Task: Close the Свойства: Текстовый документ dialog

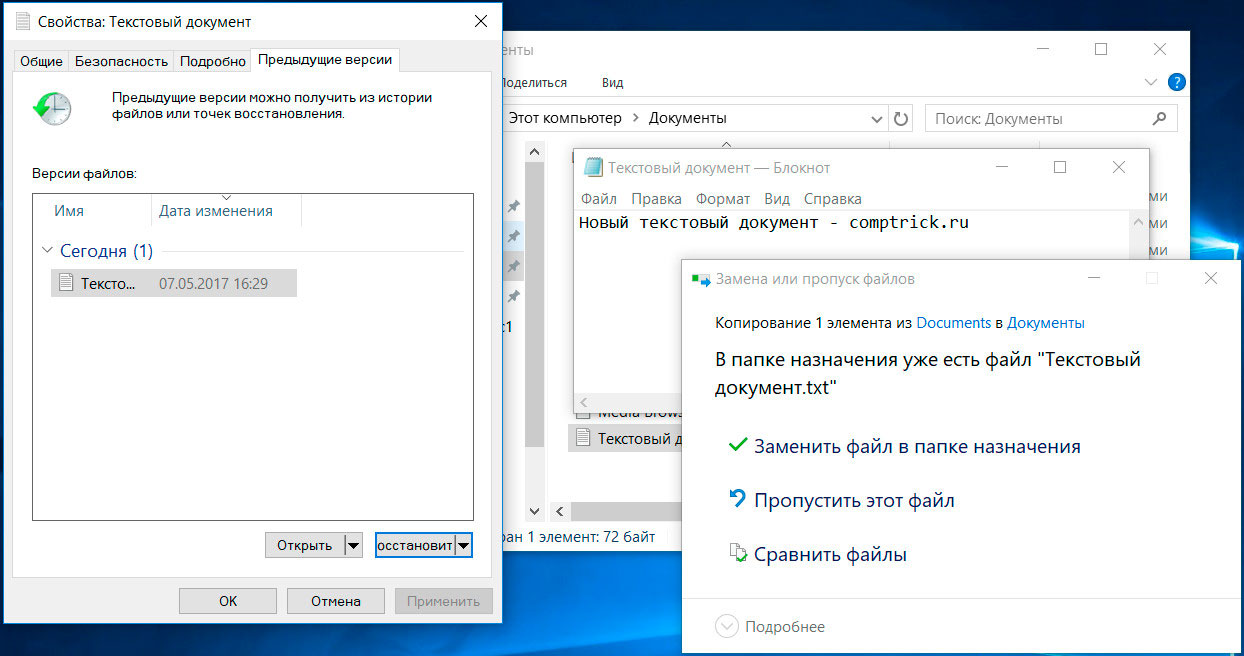Action: click(x=481, y=20)
